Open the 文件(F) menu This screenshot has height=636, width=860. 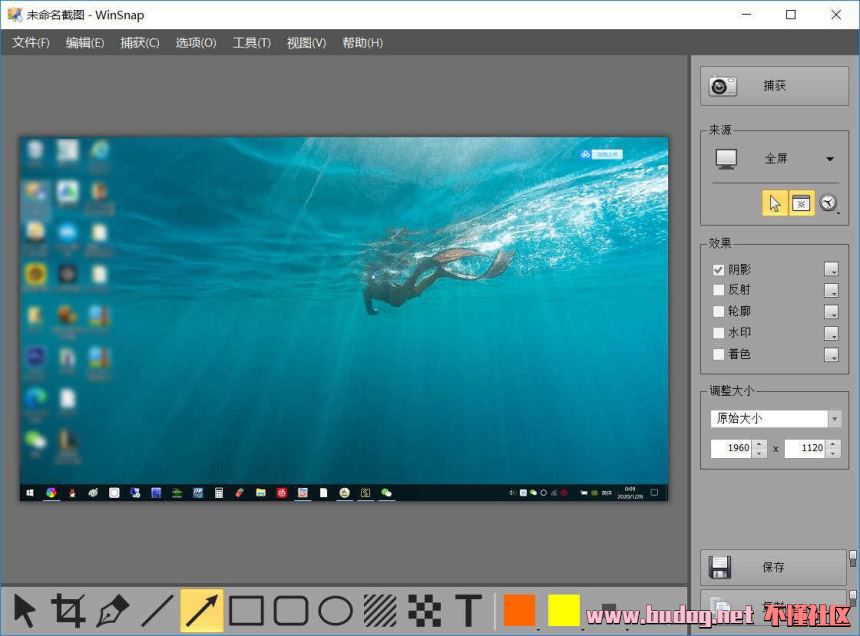point(31,43)
